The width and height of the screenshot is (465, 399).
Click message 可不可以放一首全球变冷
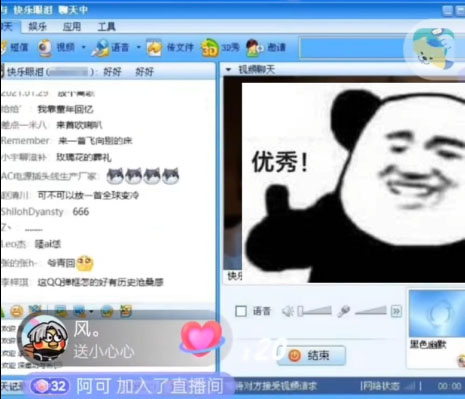click(x=88, y=195)
